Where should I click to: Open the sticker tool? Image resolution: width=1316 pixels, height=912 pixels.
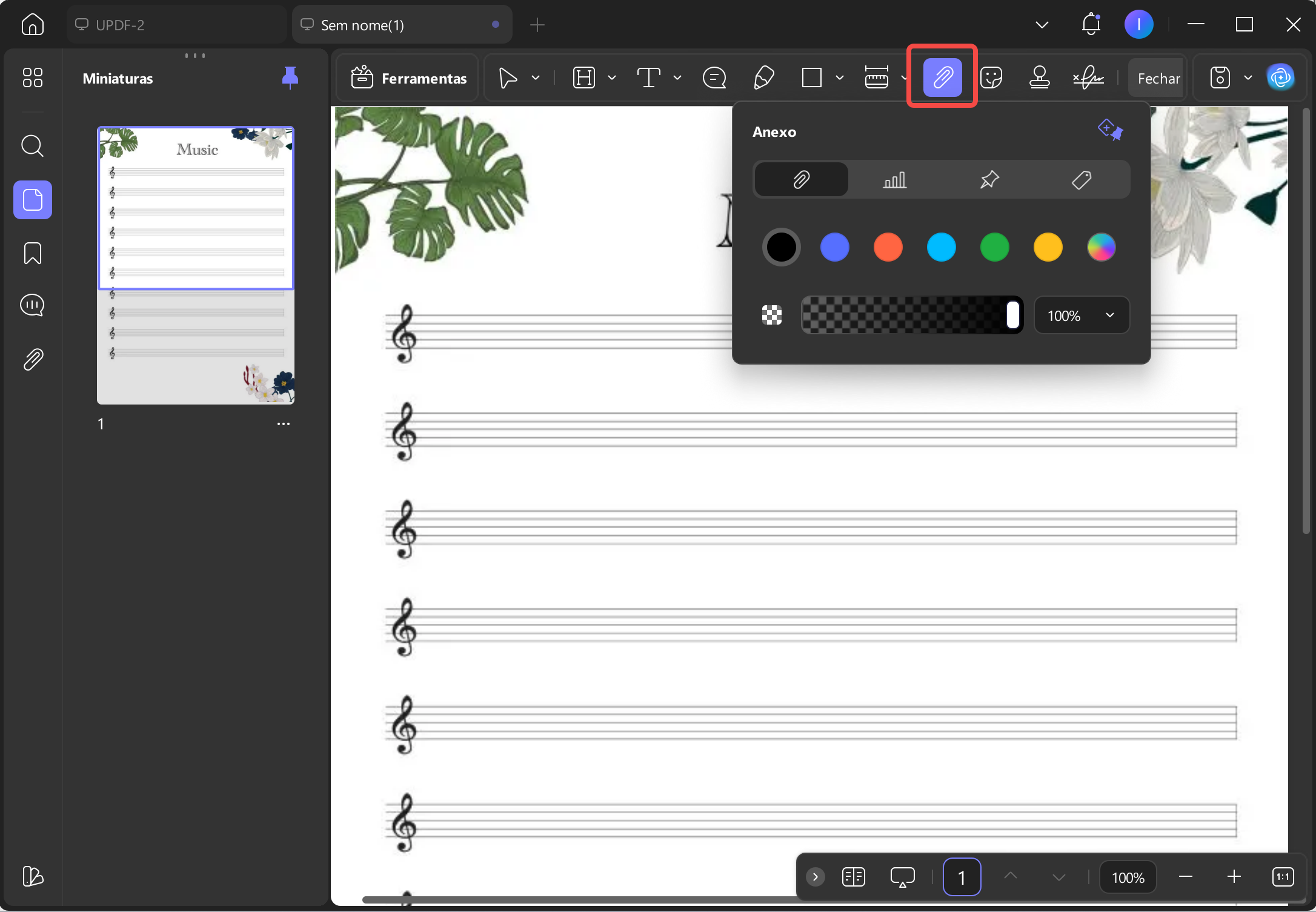point(991,78)
